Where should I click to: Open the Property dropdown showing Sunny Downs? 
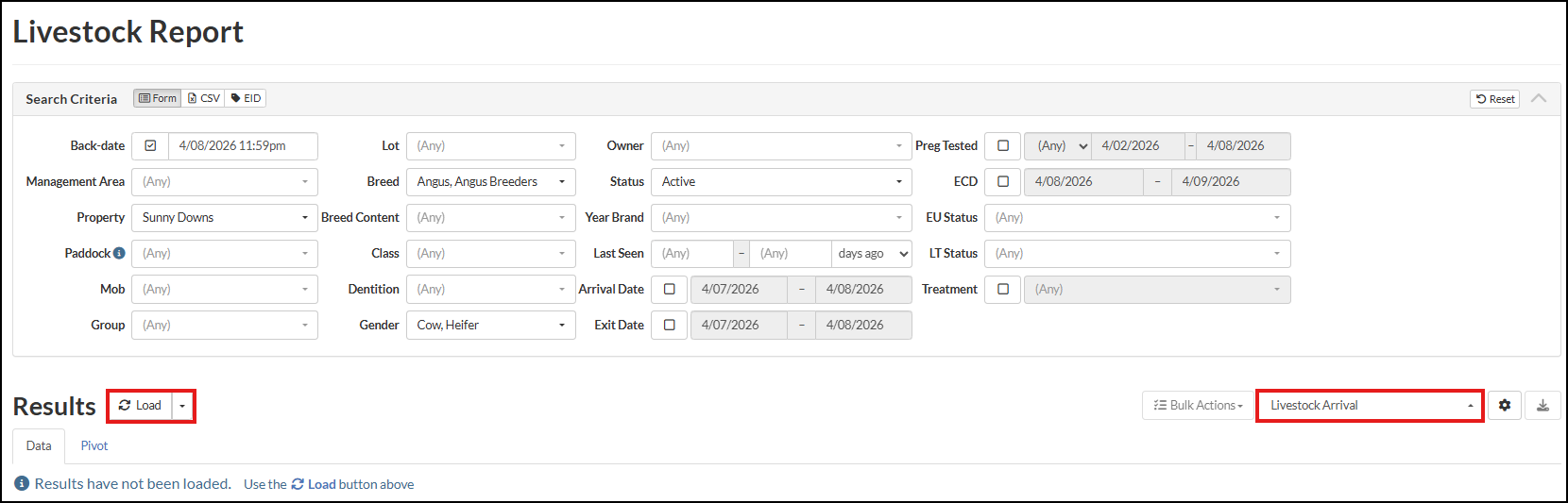pos(225,218)
